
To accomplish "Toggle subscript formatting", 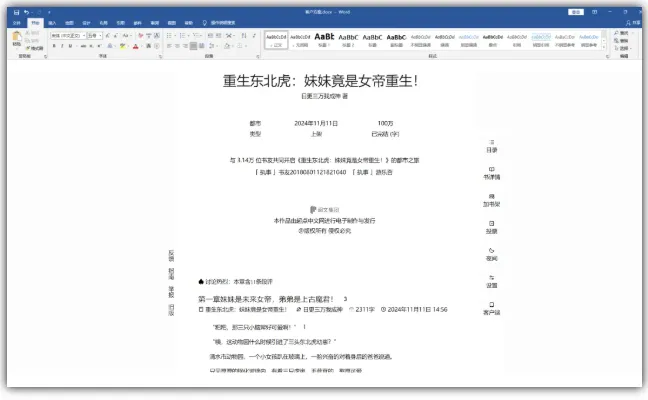I will point(91,46).
